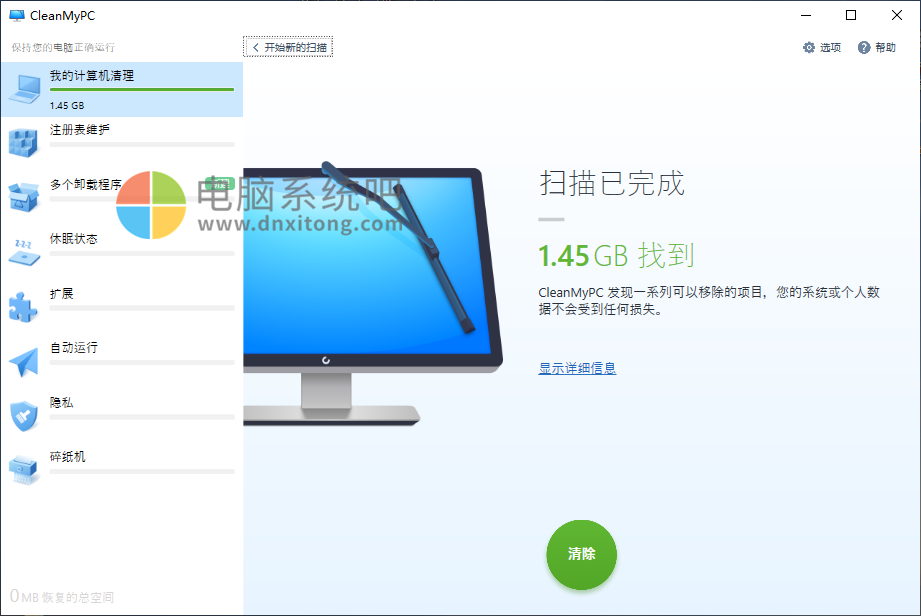Viewport: 921px width, 616px height.
Task: Click the question mark help icon
Action: click(863, 48)
